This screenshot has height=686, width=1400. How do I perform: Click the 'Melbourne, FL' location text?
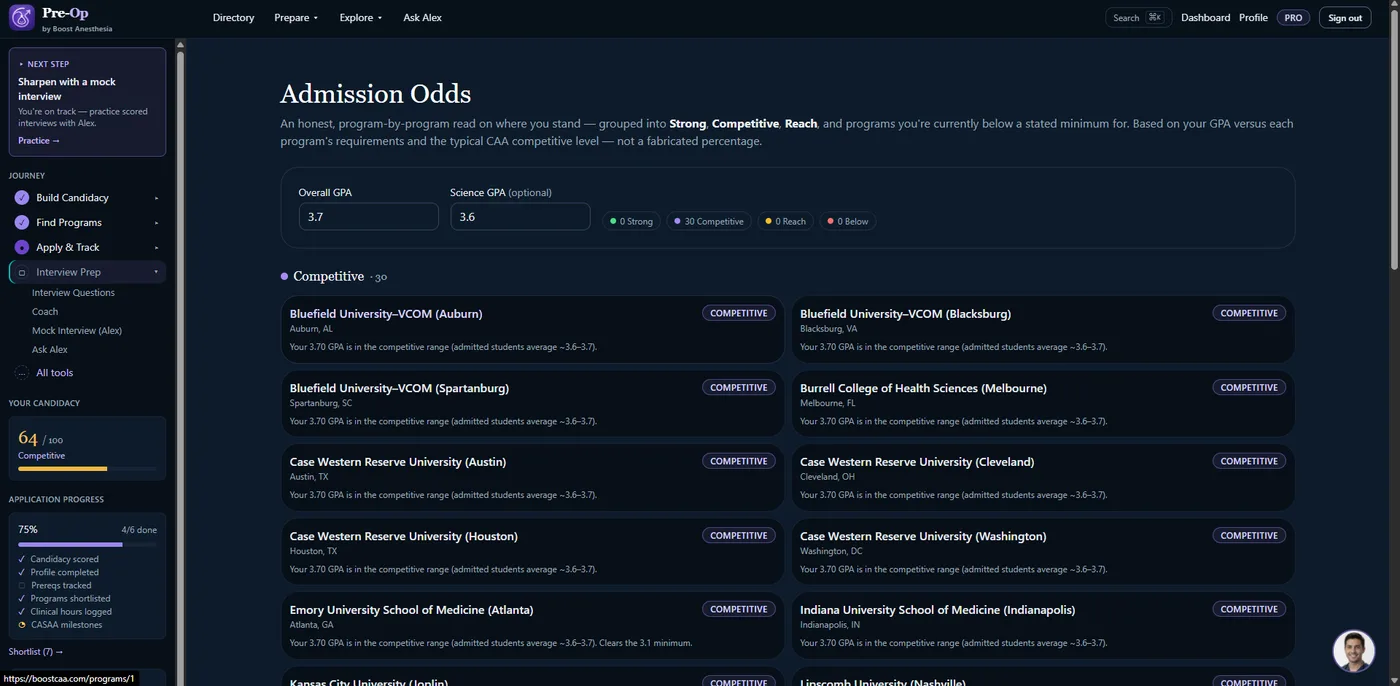(x=828, y=404)
